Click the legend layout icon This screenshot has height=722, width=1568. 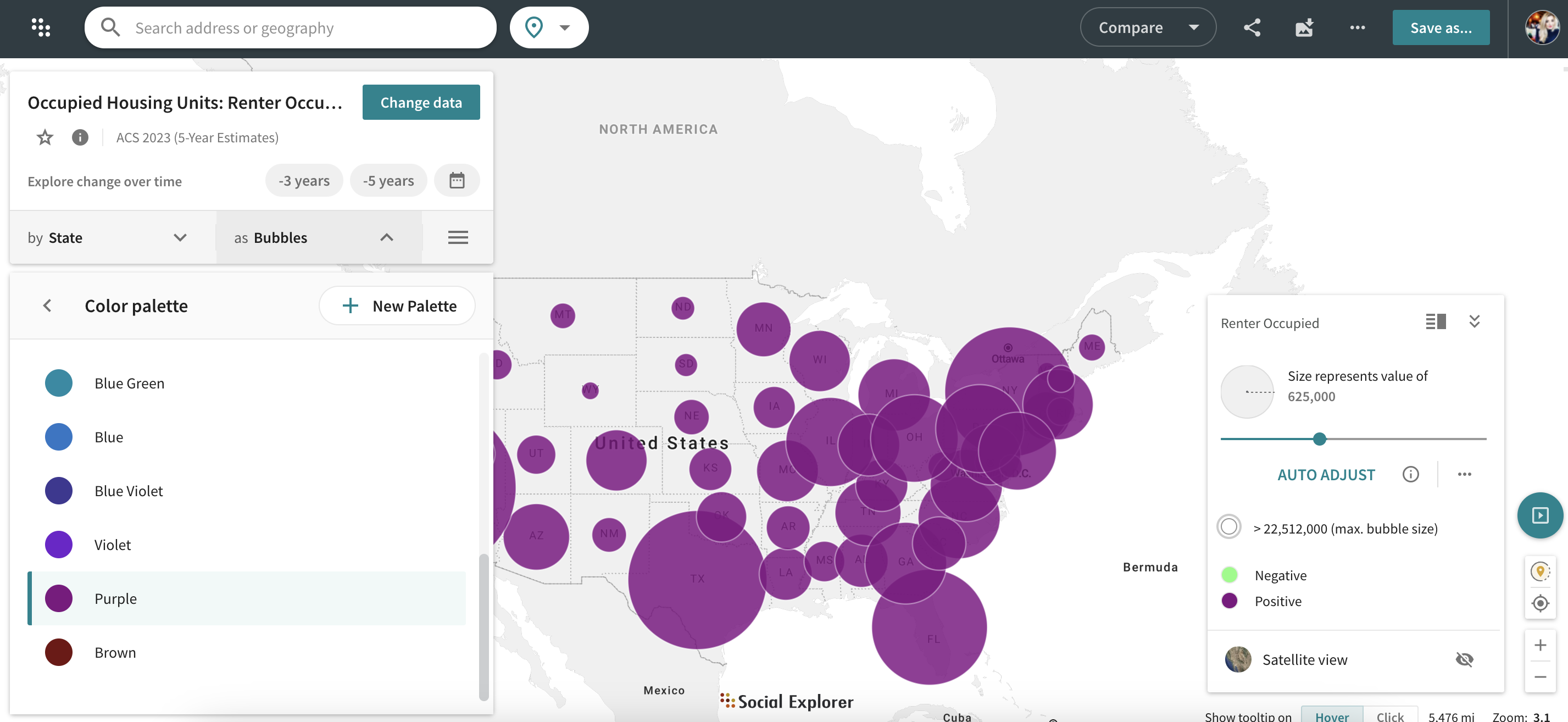click(x=1435, y=321)
